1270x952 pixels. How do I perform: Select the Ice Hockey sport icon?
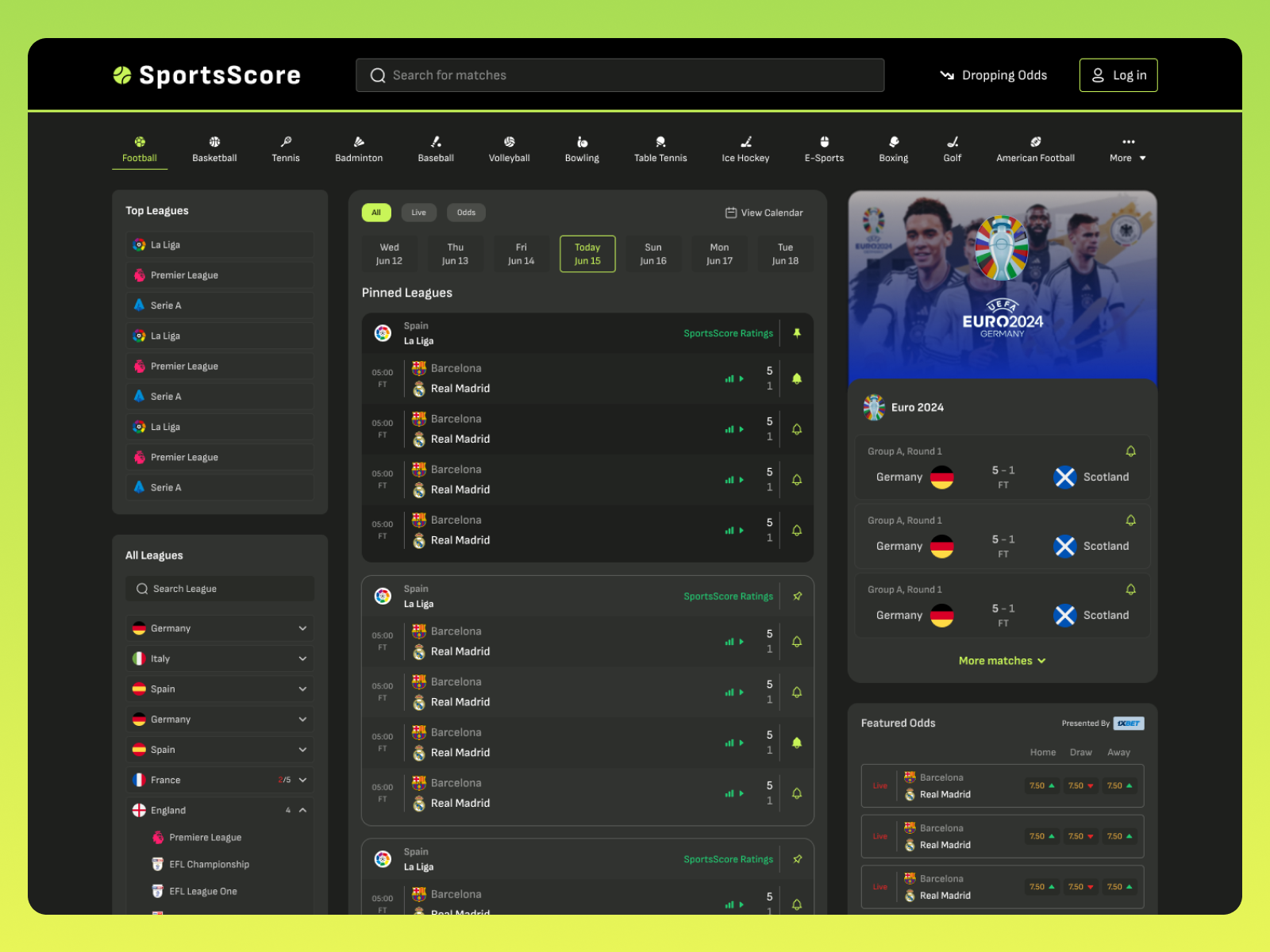[x=746, y=142]
